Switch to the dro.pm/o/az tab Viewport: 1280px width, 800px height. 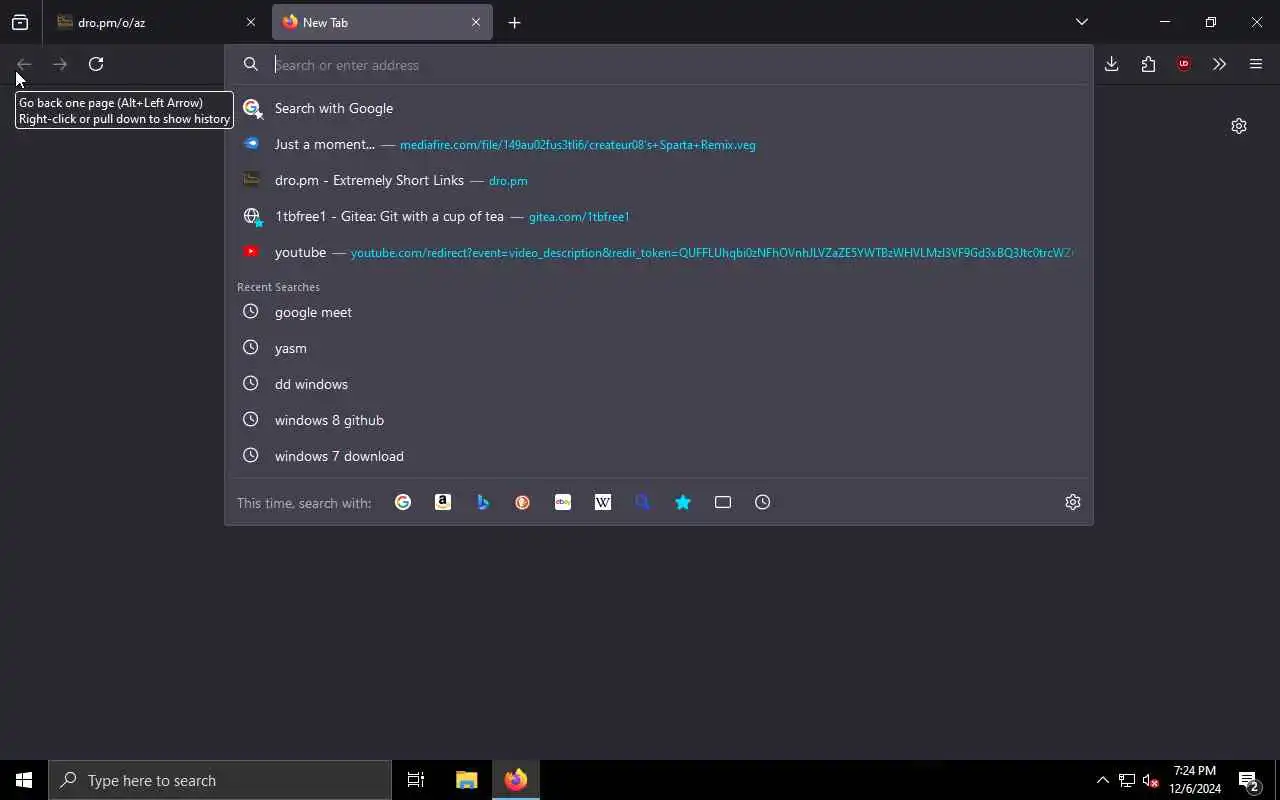click(x=157, y=22)
